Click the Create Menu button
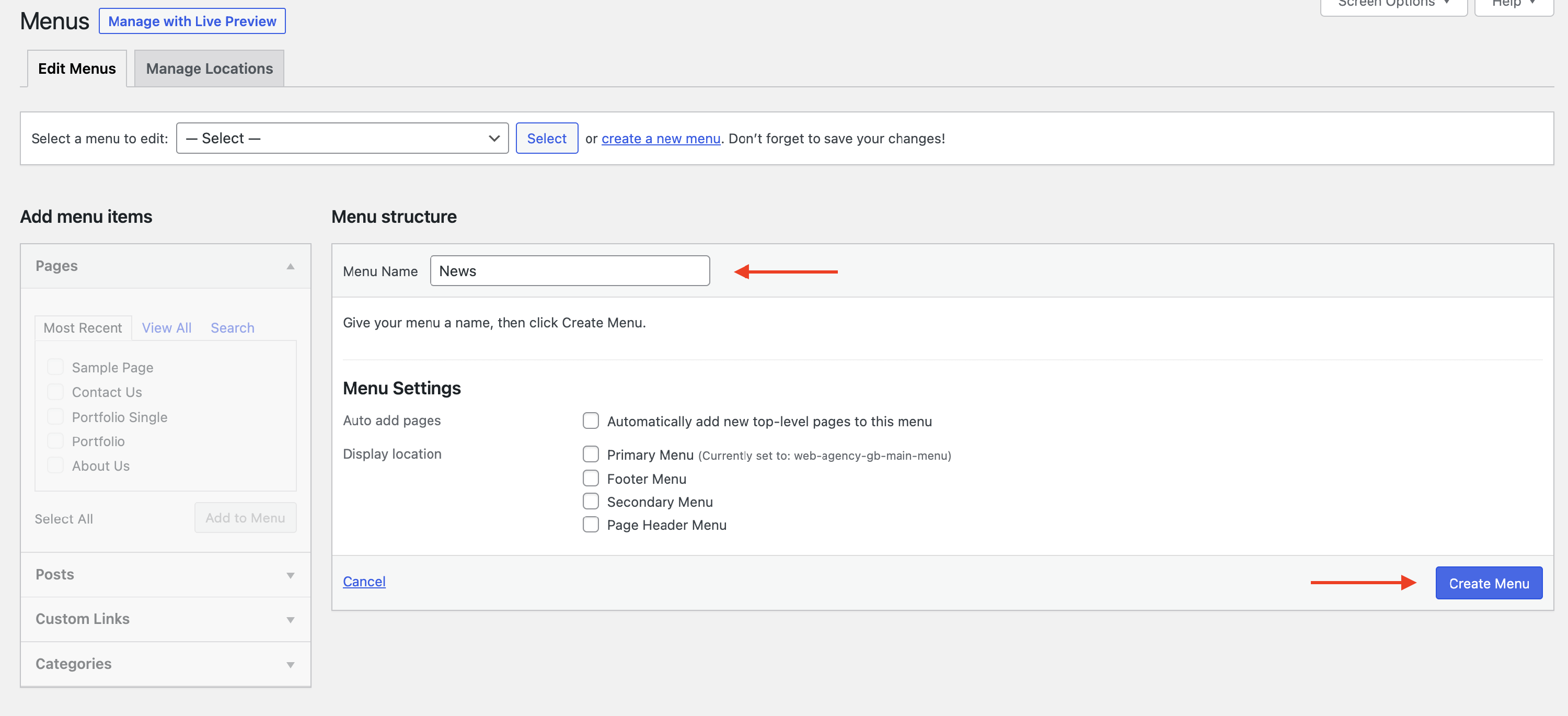Screen dimensions: 1568x716 [x=1488, y=583]
